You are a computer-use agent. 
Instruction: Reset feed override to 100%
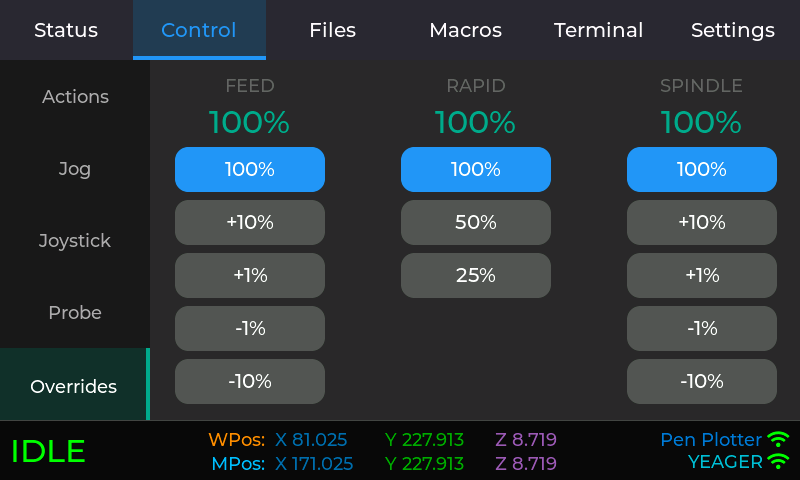(x=250, y=169)
